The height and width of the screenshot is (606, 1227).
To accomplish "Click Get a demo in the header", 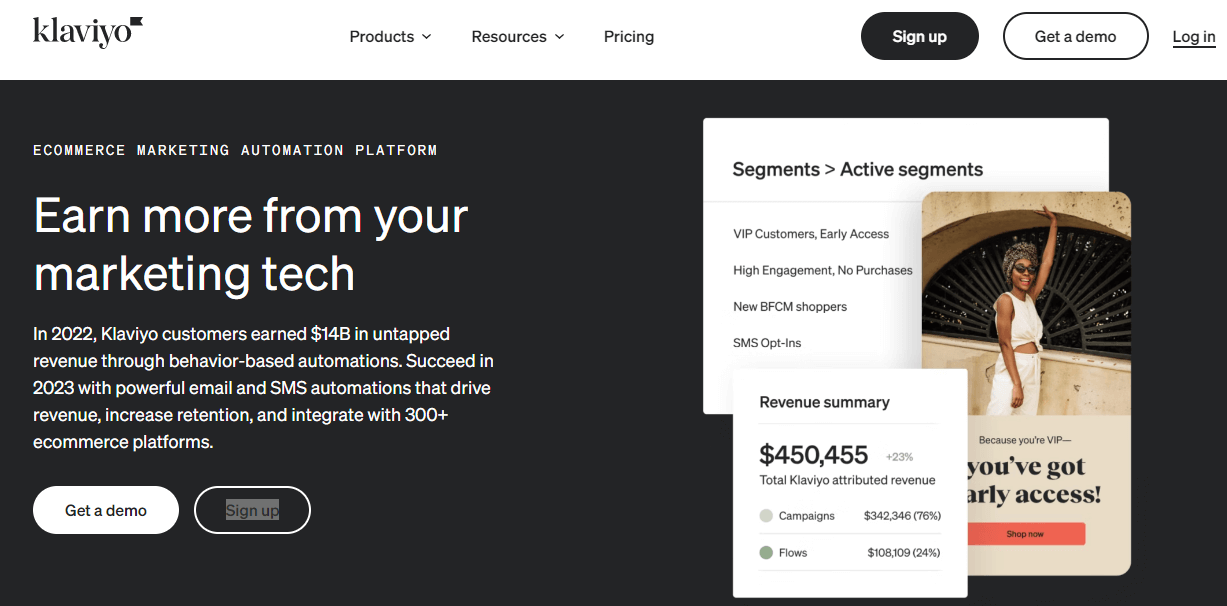I will point(1075,36).
